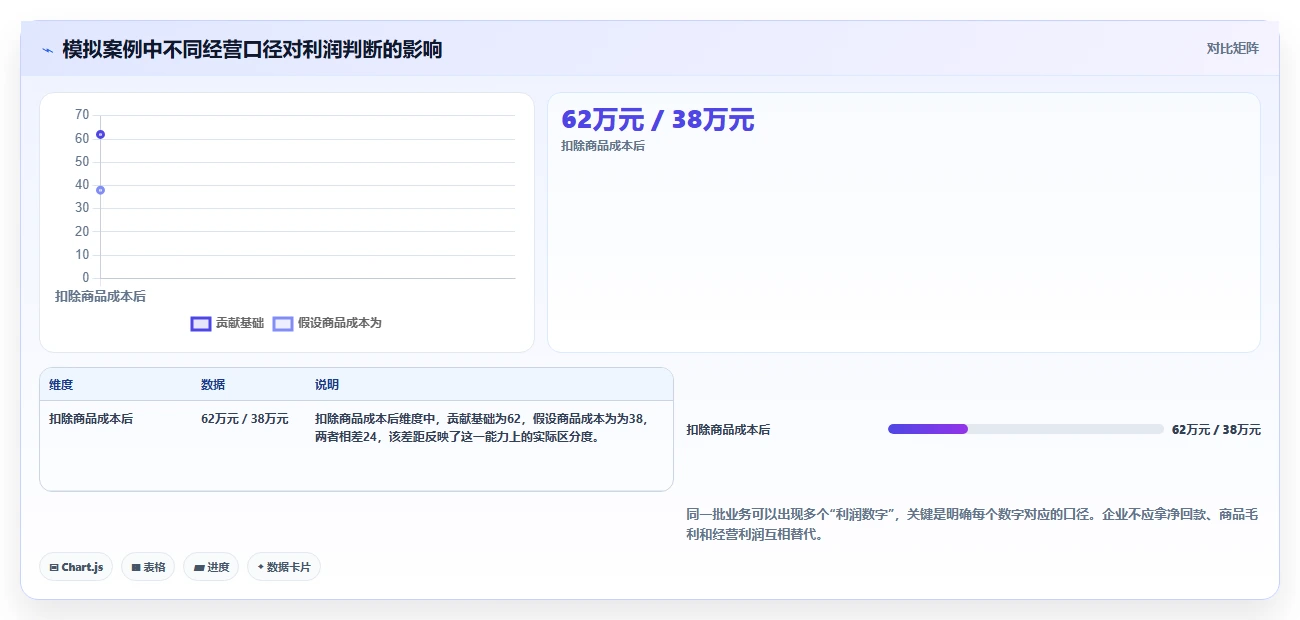Toggle the 假设商品成本为 legend swatch

click(x=283, y=323)
